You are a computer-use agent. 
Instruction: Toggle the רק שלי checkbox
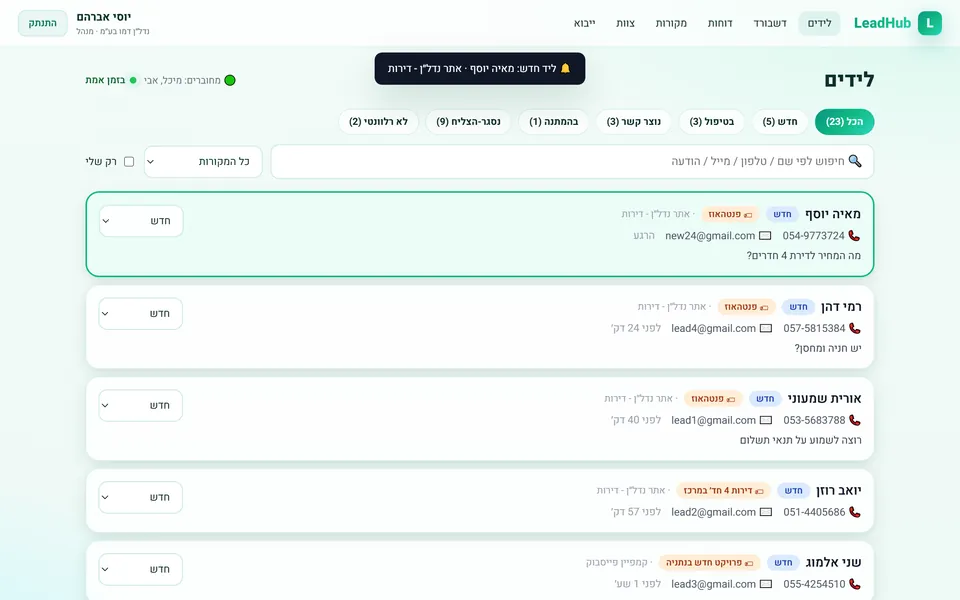(129, 162)
